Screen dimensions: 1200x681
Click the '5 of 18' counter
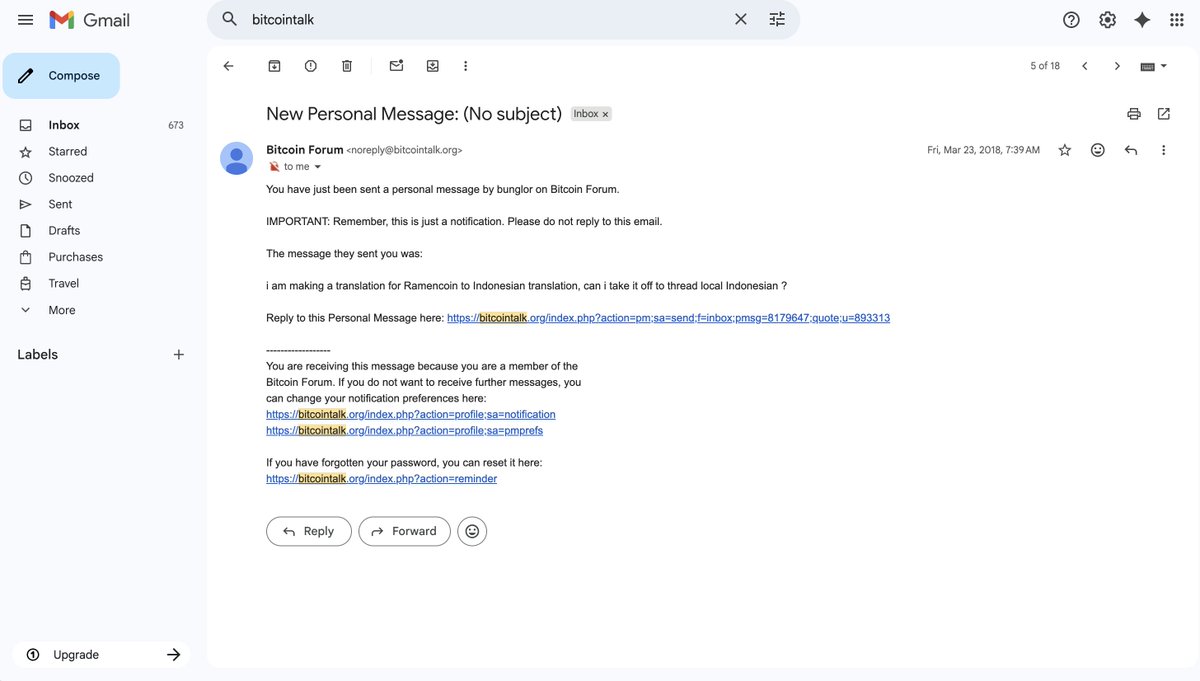pyautogui.click(x=1045, y=66)
